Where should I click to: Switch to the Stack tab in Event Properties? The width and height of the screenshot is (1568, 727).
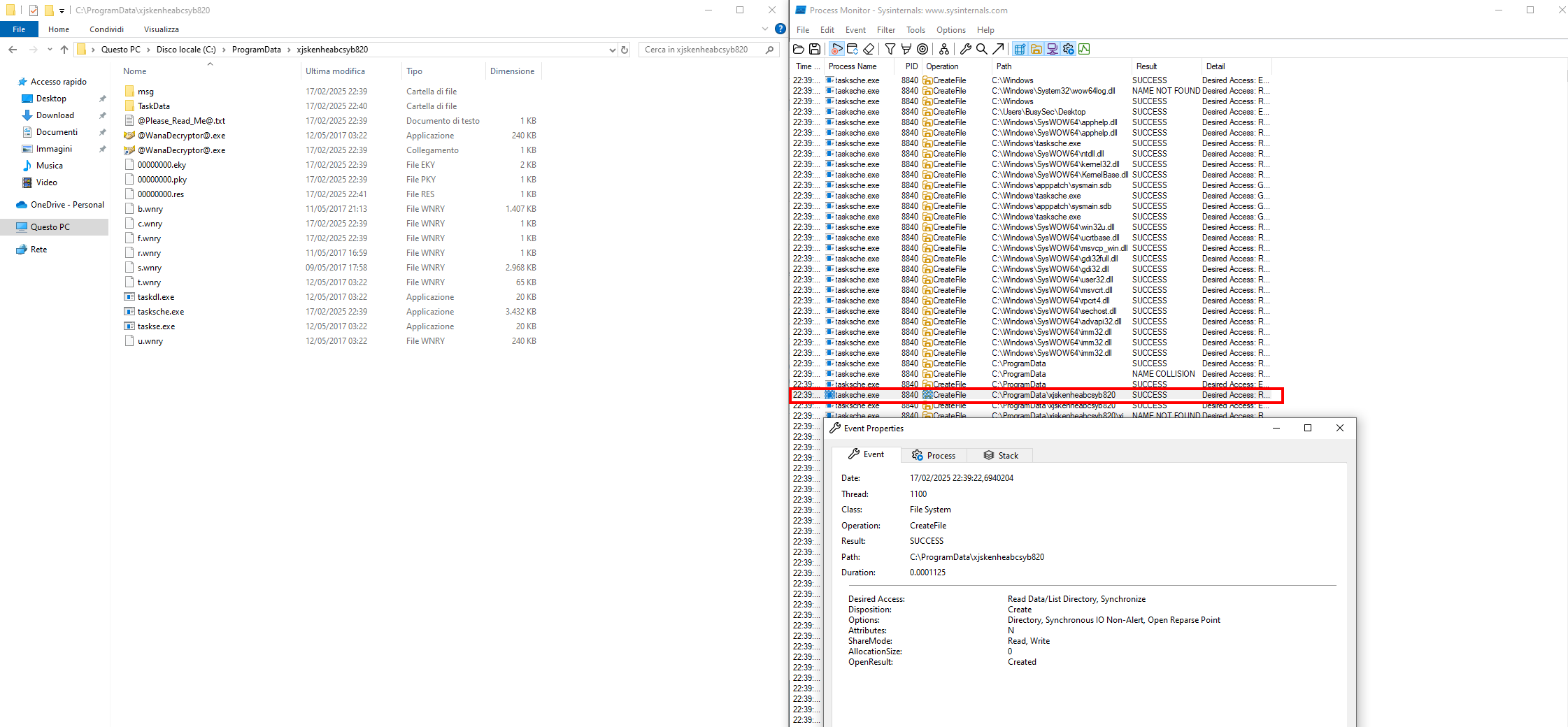1000,456
